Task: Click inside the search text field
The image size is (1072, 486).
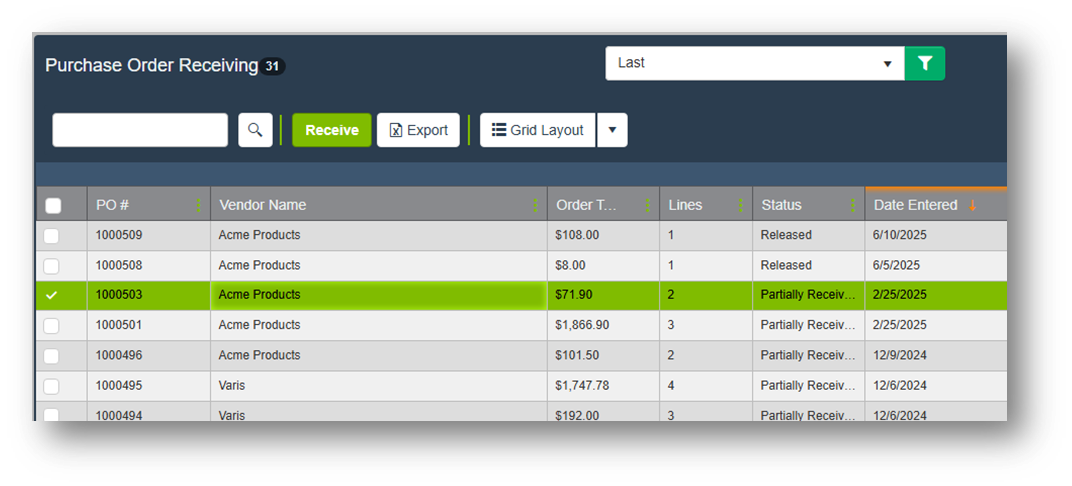Action: click(140, 130)
